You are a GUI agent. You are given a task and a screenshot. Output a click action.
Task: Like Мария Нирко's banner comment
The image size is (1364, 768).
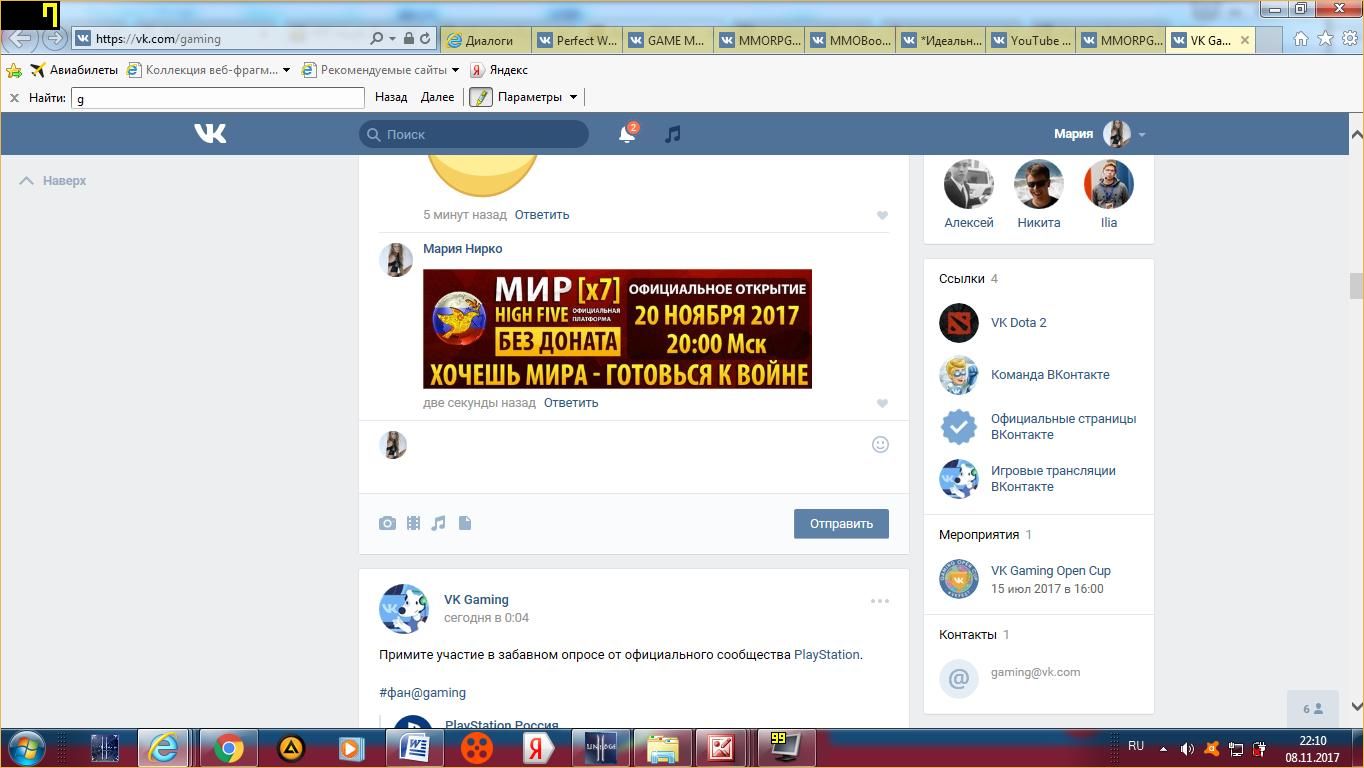[882, 403]
